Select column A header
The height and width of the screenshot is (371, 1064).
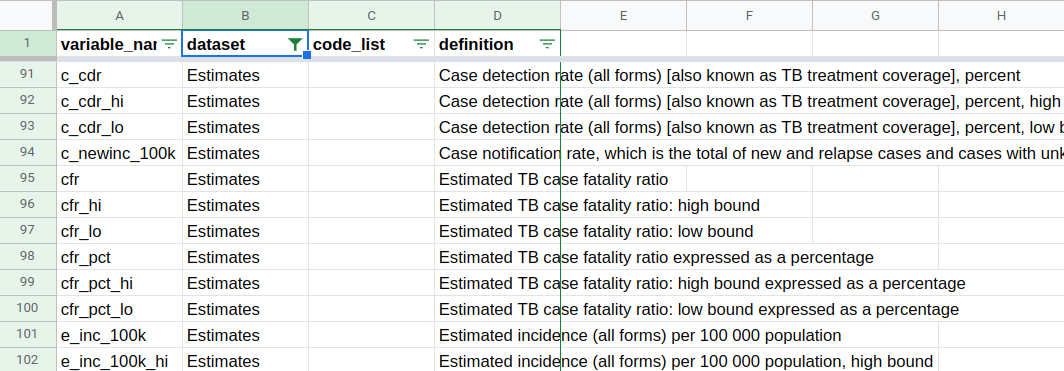click(x=119, y=15)
